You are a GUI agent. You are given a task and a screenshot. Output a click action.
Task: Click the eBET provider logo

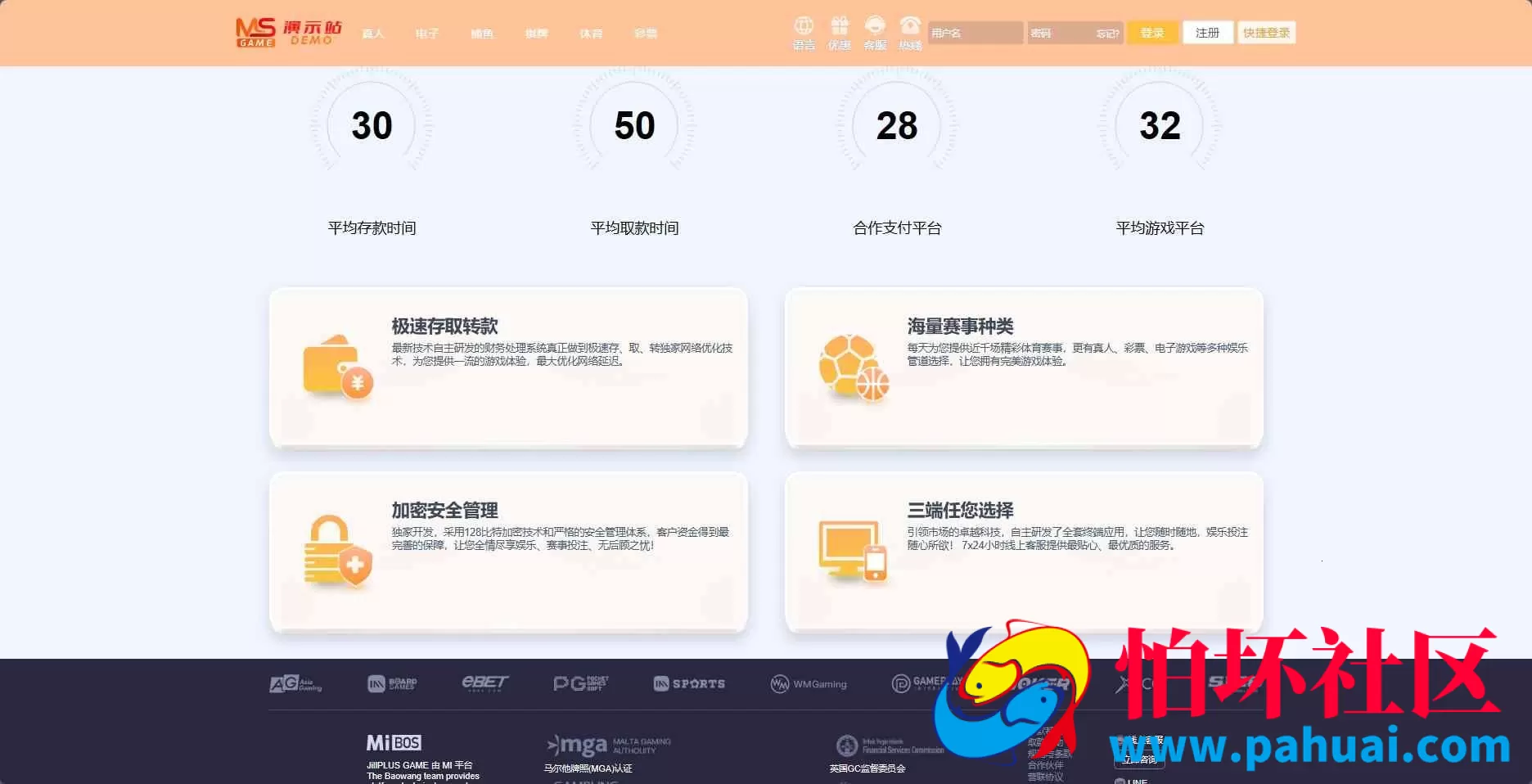click(x=484, y=683)
